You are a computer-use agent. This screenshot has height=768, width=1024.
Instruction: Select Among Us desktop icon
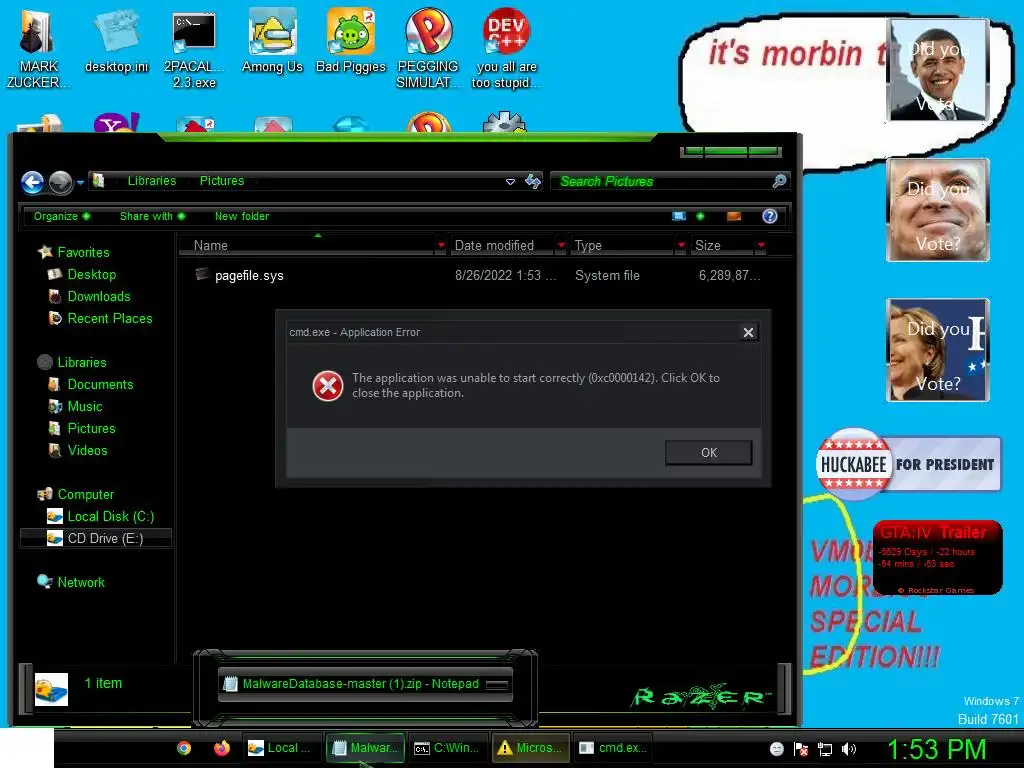tap(272, 41)
